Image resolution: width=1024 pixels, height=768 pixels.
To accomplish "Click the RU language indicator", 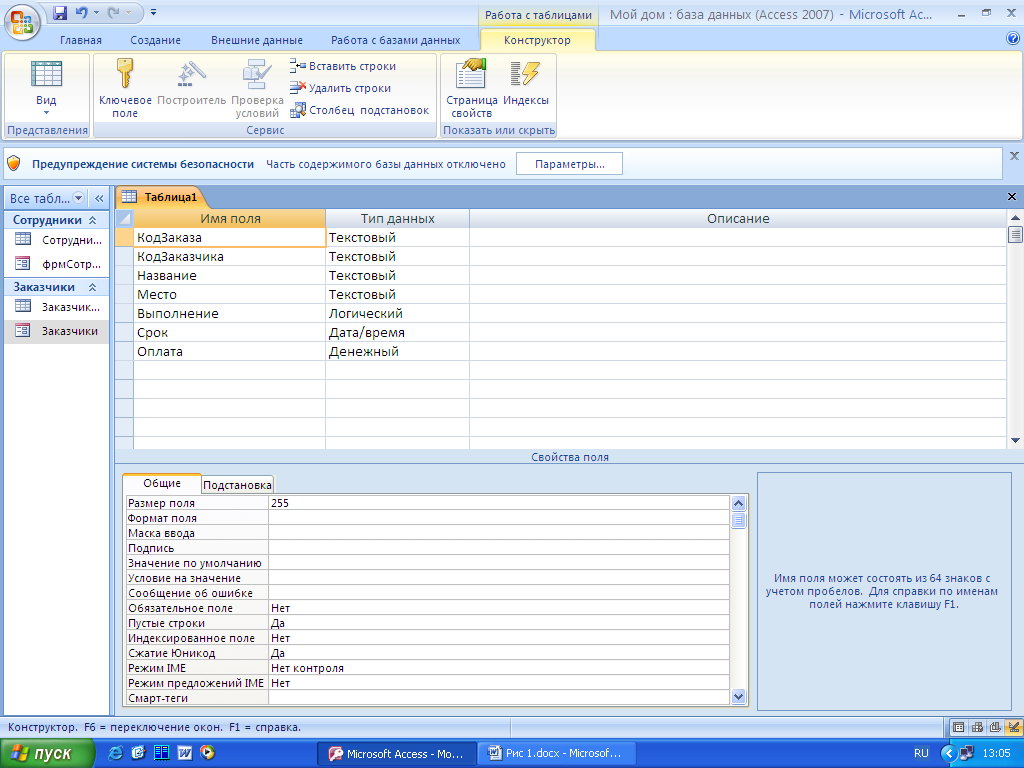I will click(x=921, y=753).
